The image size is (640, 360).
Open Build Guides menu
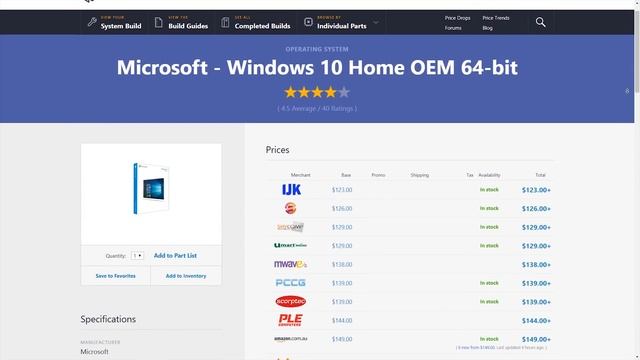(188, 26)
